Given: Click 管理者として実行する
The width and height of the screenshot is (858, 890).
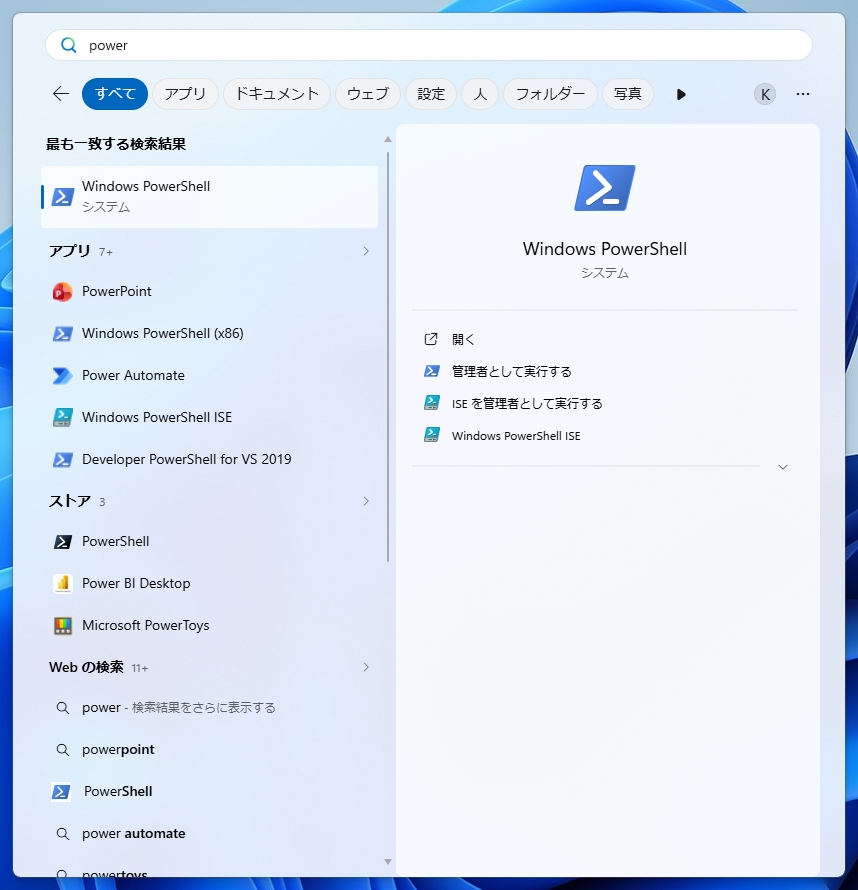Looking at the screenshot, I should [511, 372].
